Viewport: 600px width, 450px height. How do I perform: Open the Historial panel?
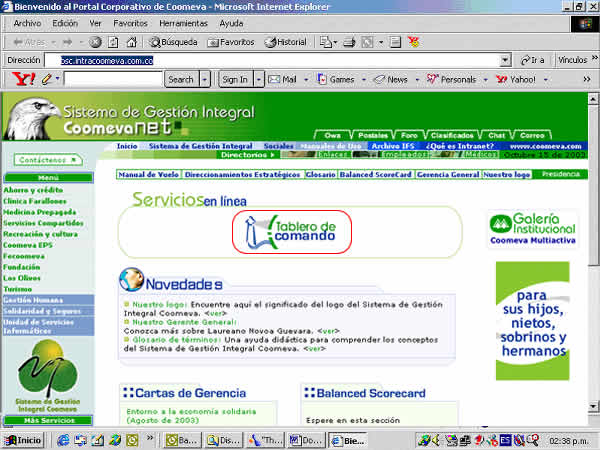click(286, 42)
